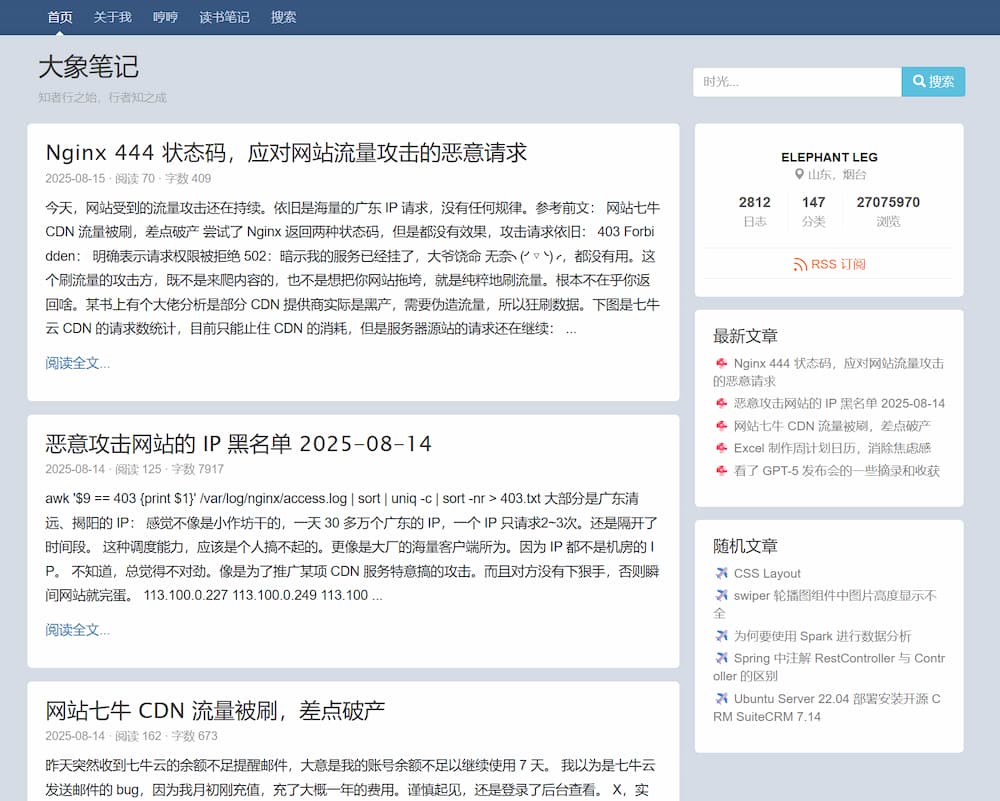The width and height of the screenshot is (1000, 801).
Task: Click 阅读全文 under the Nginx 444 post
Action: pyautogui.click(x=77, y=363)
